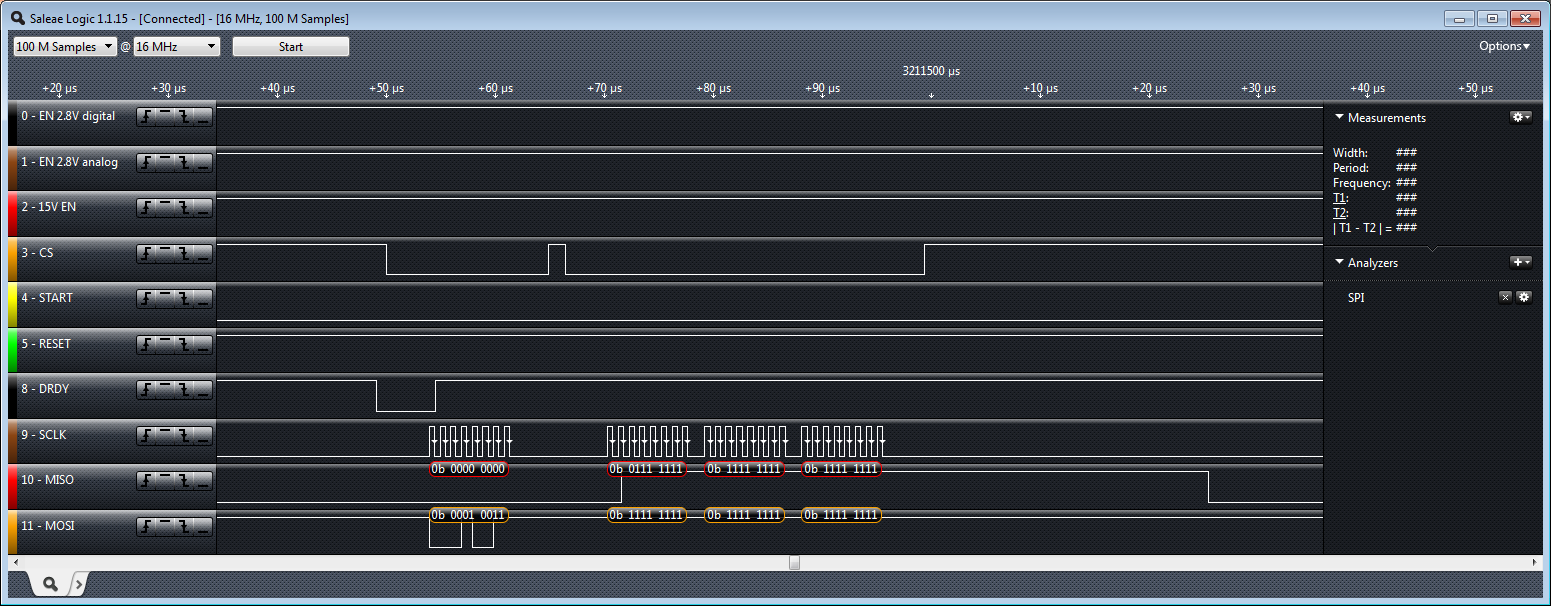Click the Frequency measurement row

point(1375,183)
